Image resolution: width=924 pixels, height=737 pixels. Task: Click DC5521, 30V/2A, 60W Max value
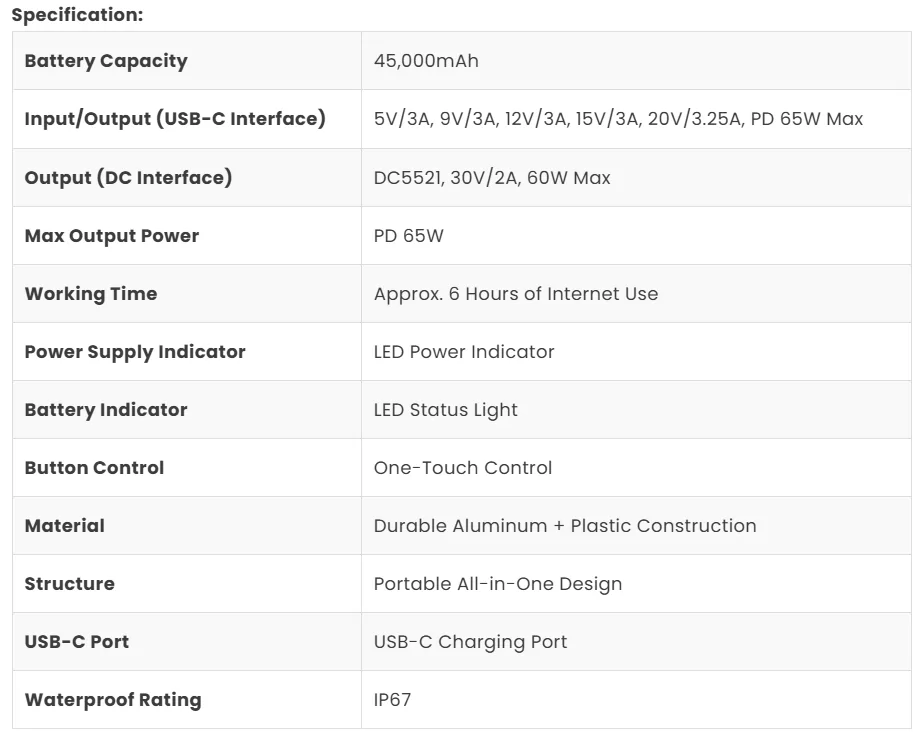pyautogui.click(x=492, y=177)
